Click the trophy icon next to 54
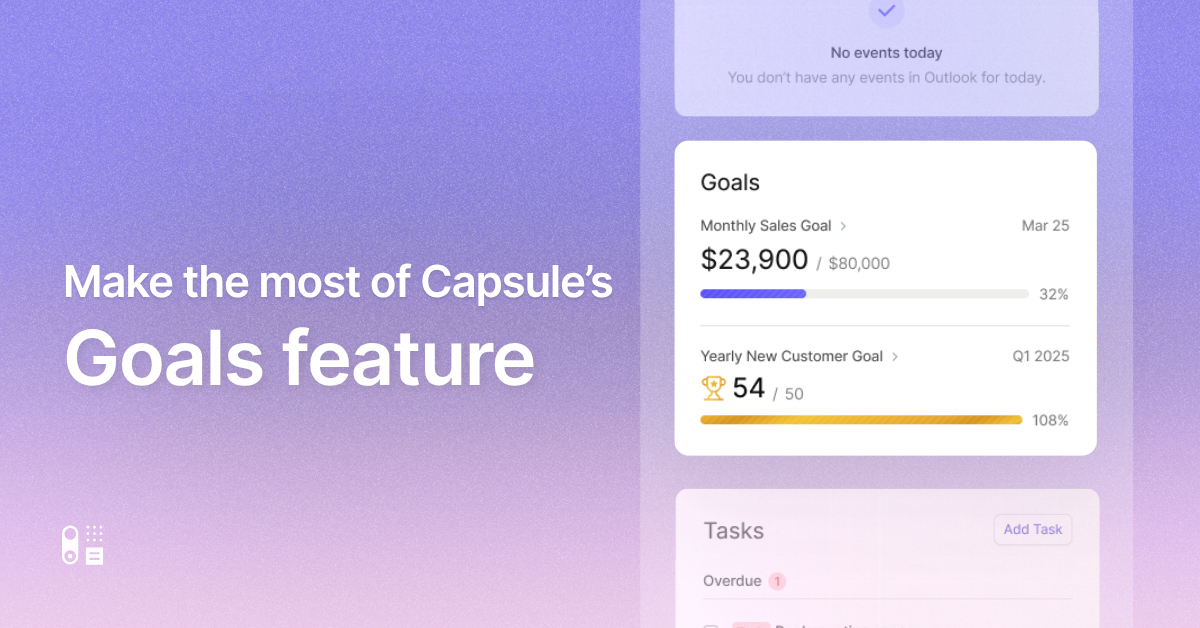The image size is (1200, 628). [712, 388]
